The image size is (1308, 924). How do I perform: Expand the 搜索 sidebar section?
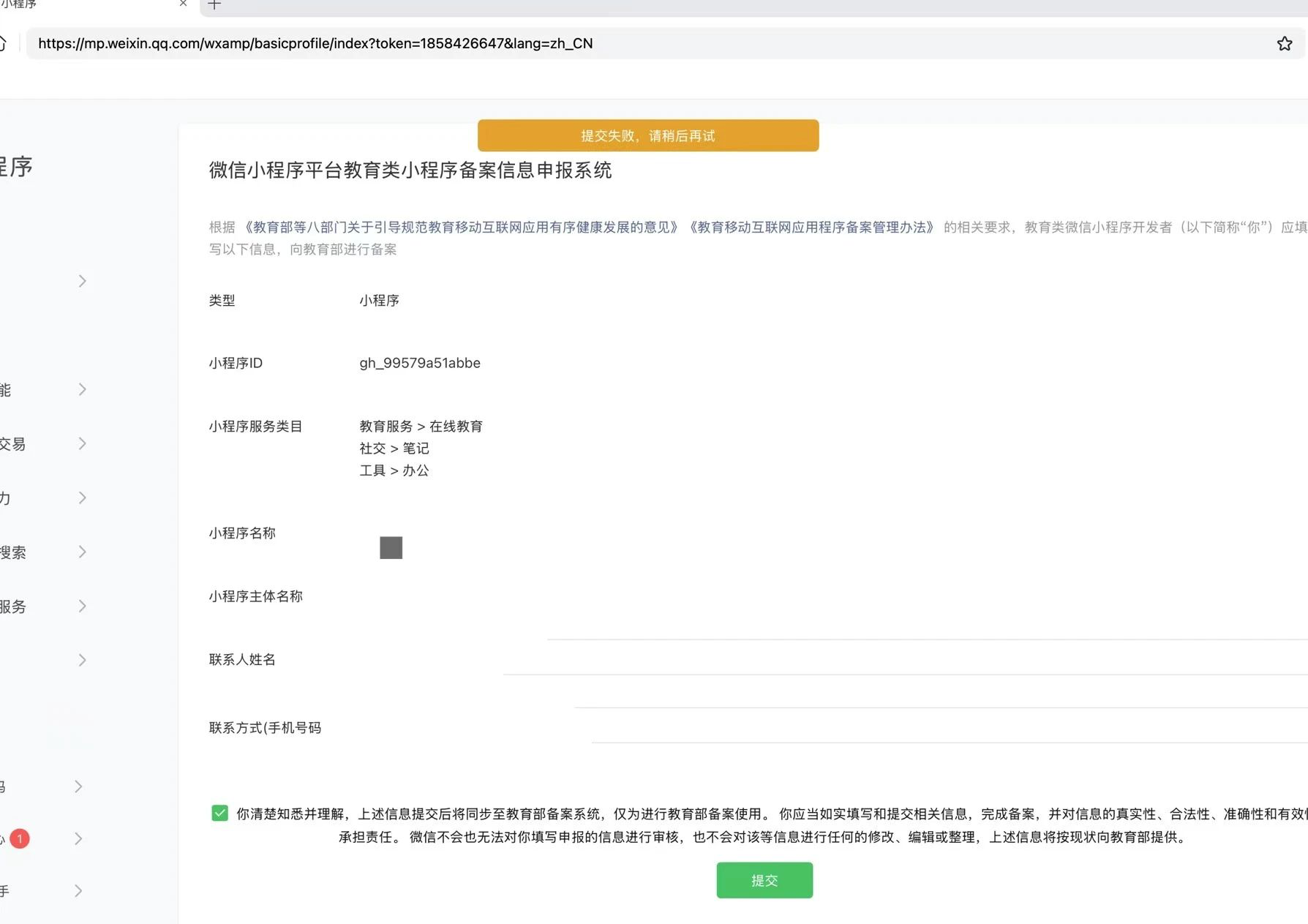coord(82,552)
